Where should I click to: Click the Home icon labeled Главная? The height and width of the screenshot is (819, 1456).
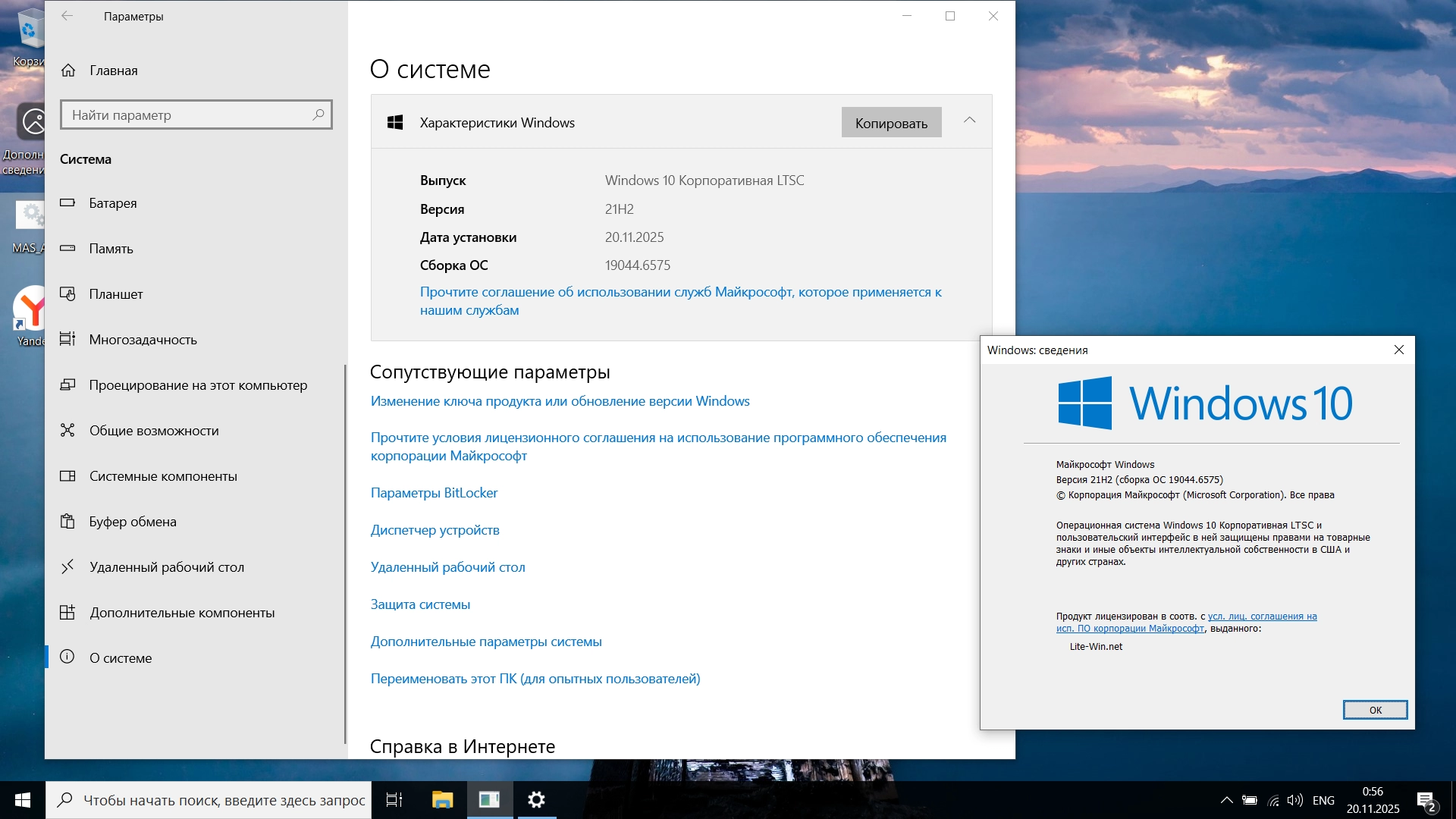[x=68, y=71]
